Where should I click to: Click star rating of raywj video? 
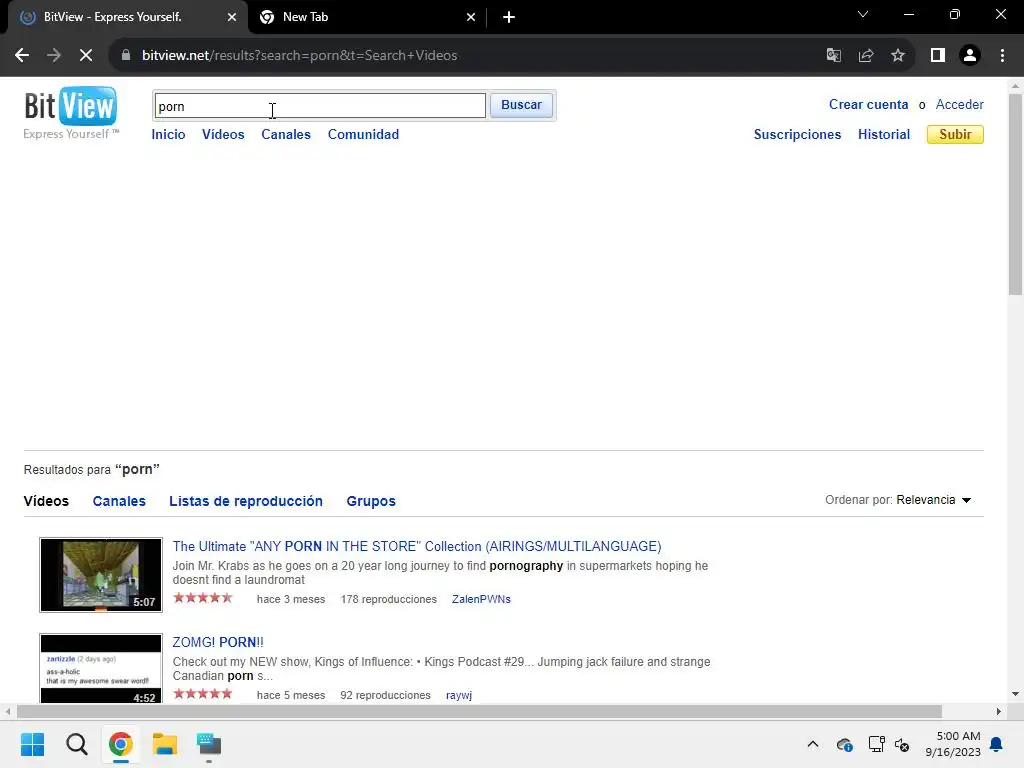pyautogui.click(x=202, y=694)
